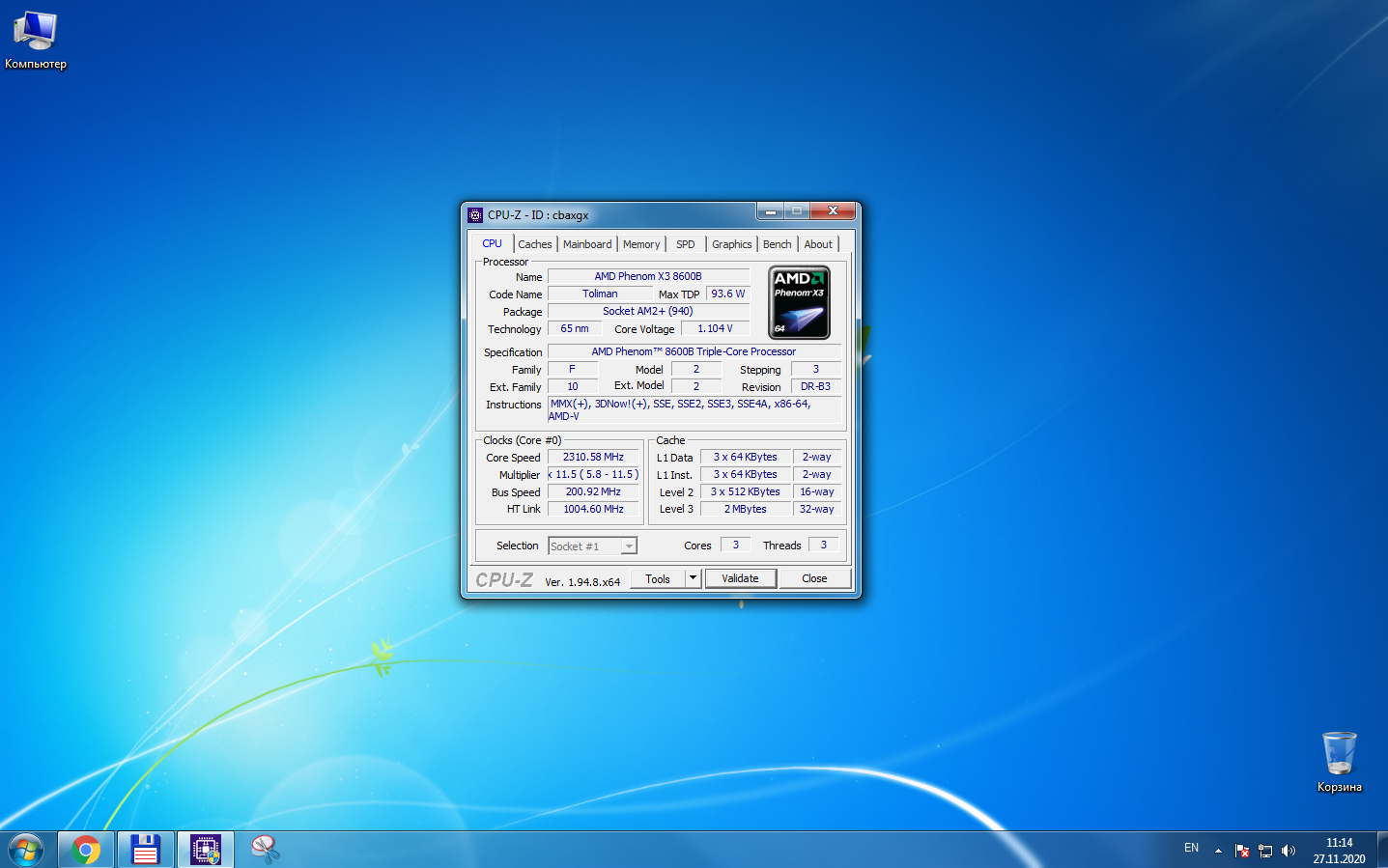
Task: Click the network tray icon
Action: click(x=1265, y=851)
